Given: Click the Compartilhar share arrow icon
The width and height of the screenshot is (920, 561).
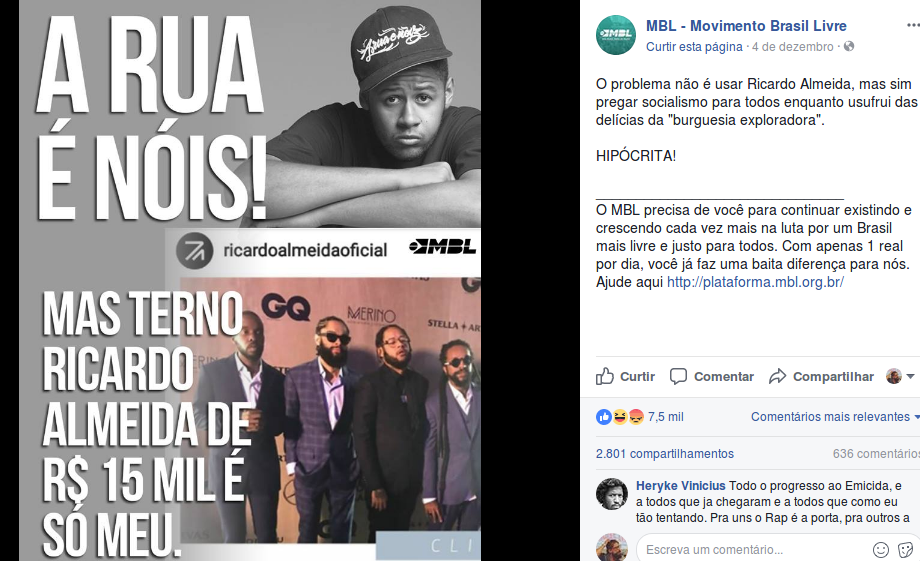Looking at the screenshot, I should point(777,376).
